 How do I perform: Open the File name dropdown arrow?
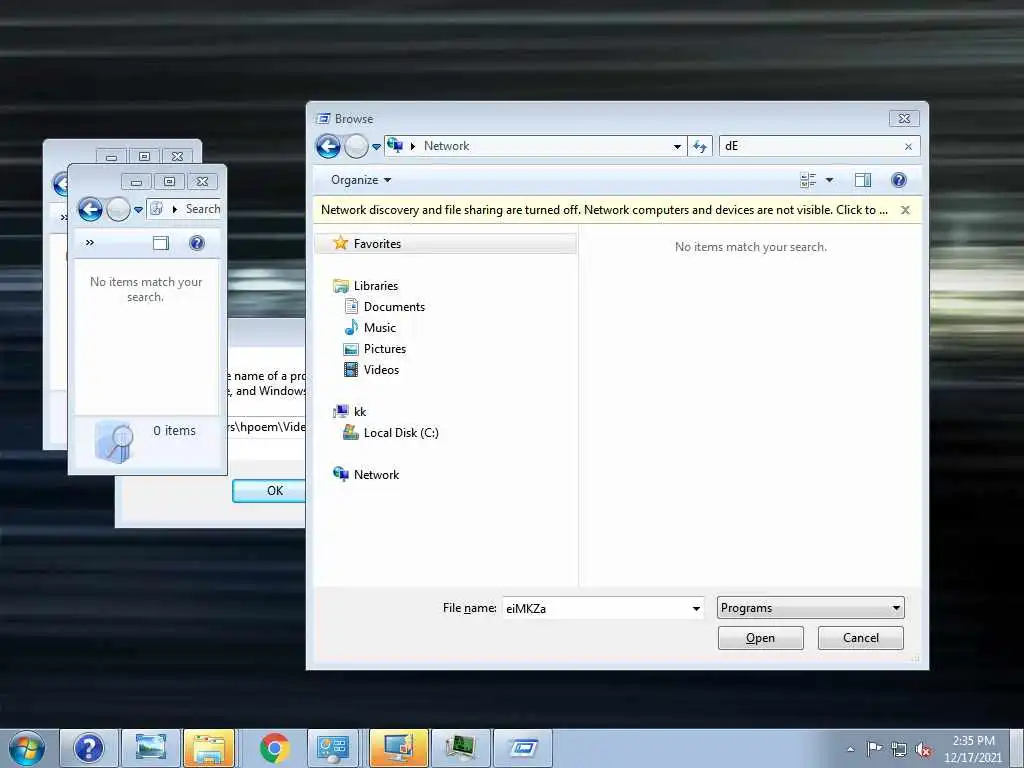[x=696, y=609]
